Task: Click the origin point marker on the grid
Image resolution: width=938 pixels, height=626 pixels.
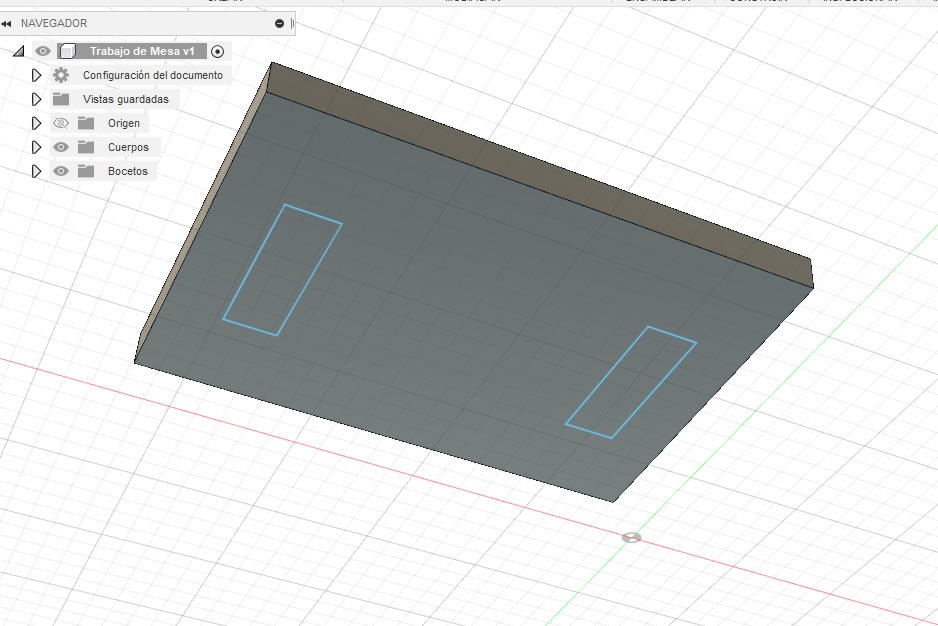Action: pyautogui.click(x=632, y=537)
